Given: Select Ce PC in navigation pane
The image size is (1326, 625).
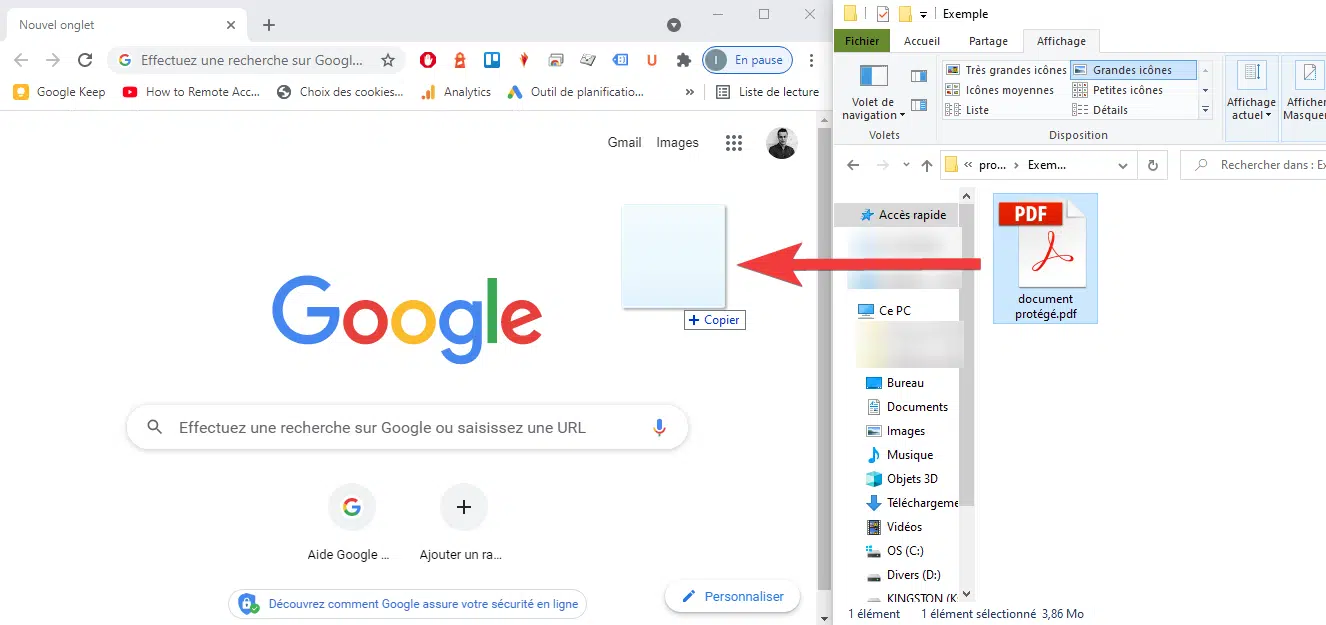Looking at the screenshot, I should click(x=884, y=311).
